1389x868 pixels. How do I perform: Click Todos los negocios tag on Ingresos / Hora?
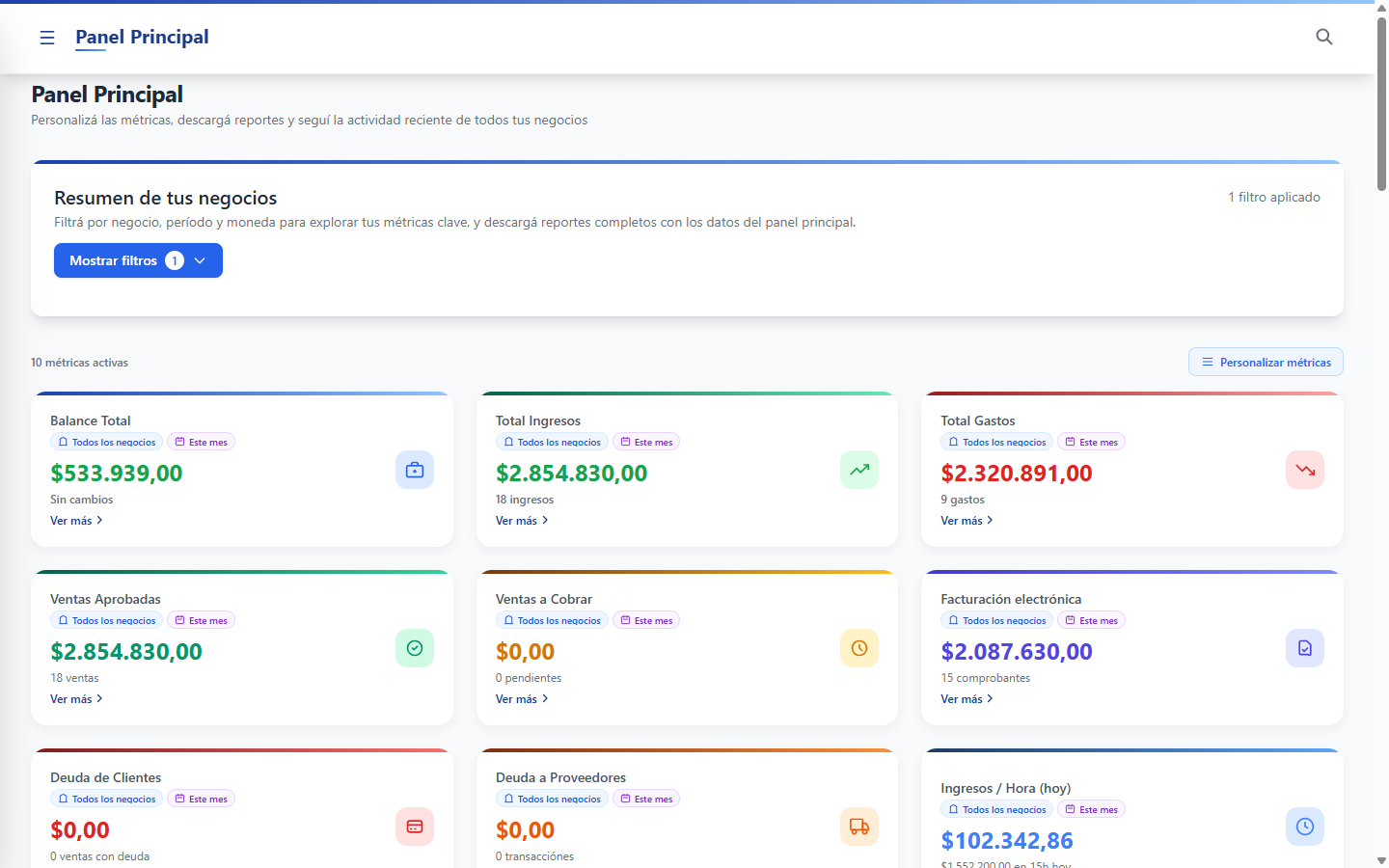tap(997, 809)
